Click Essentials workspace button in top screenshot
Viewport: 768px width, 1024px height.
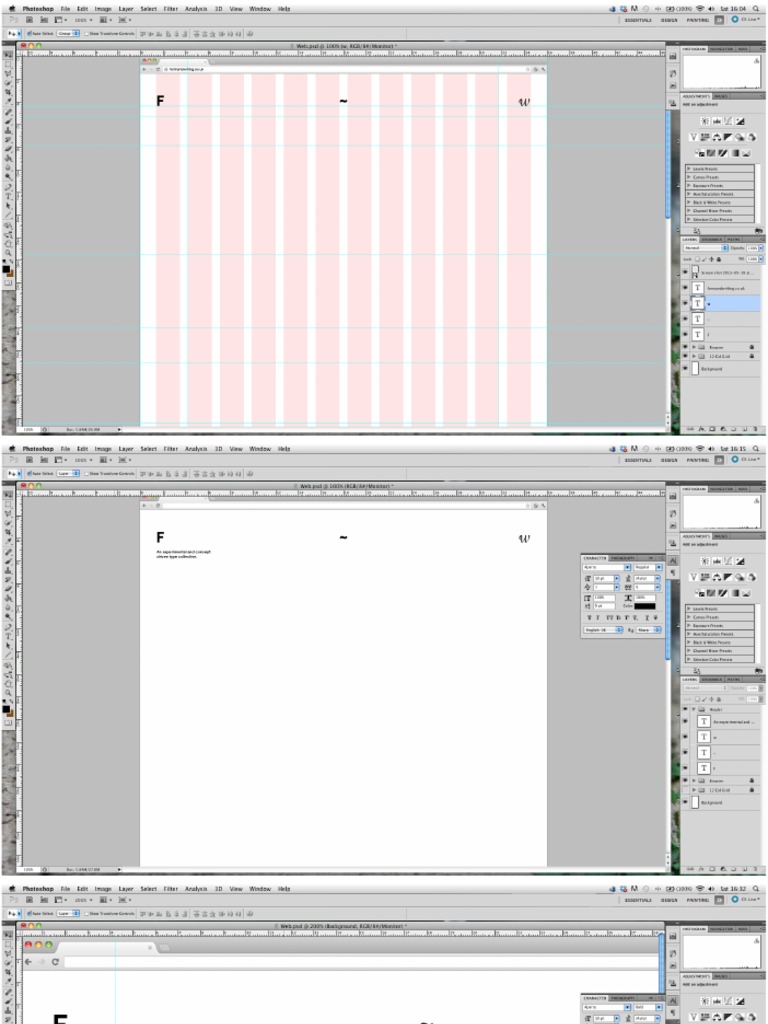pyautogui.click(x=638, y=20)
